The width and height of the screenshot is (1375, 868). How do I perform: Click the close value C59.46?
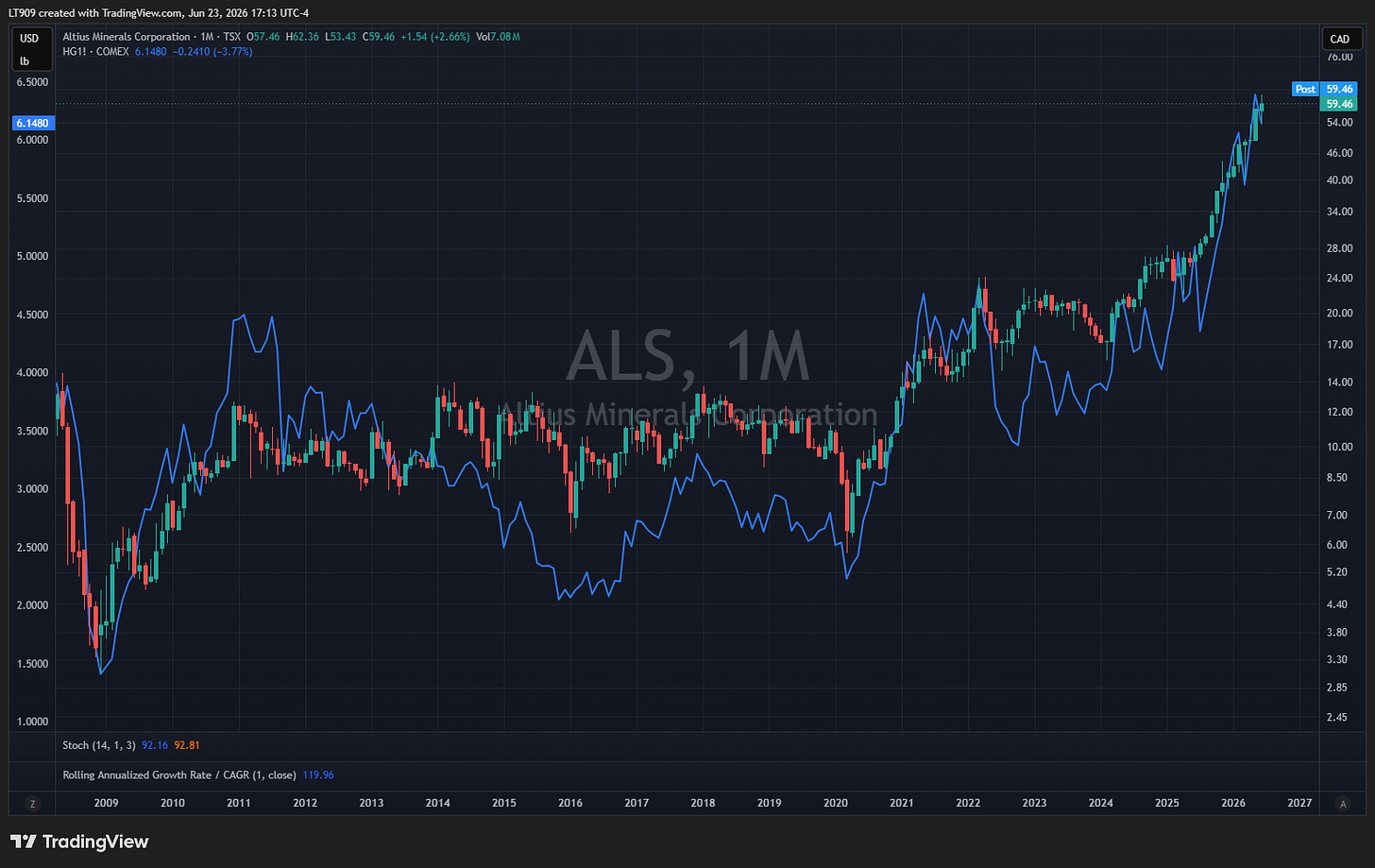point(378,37)
